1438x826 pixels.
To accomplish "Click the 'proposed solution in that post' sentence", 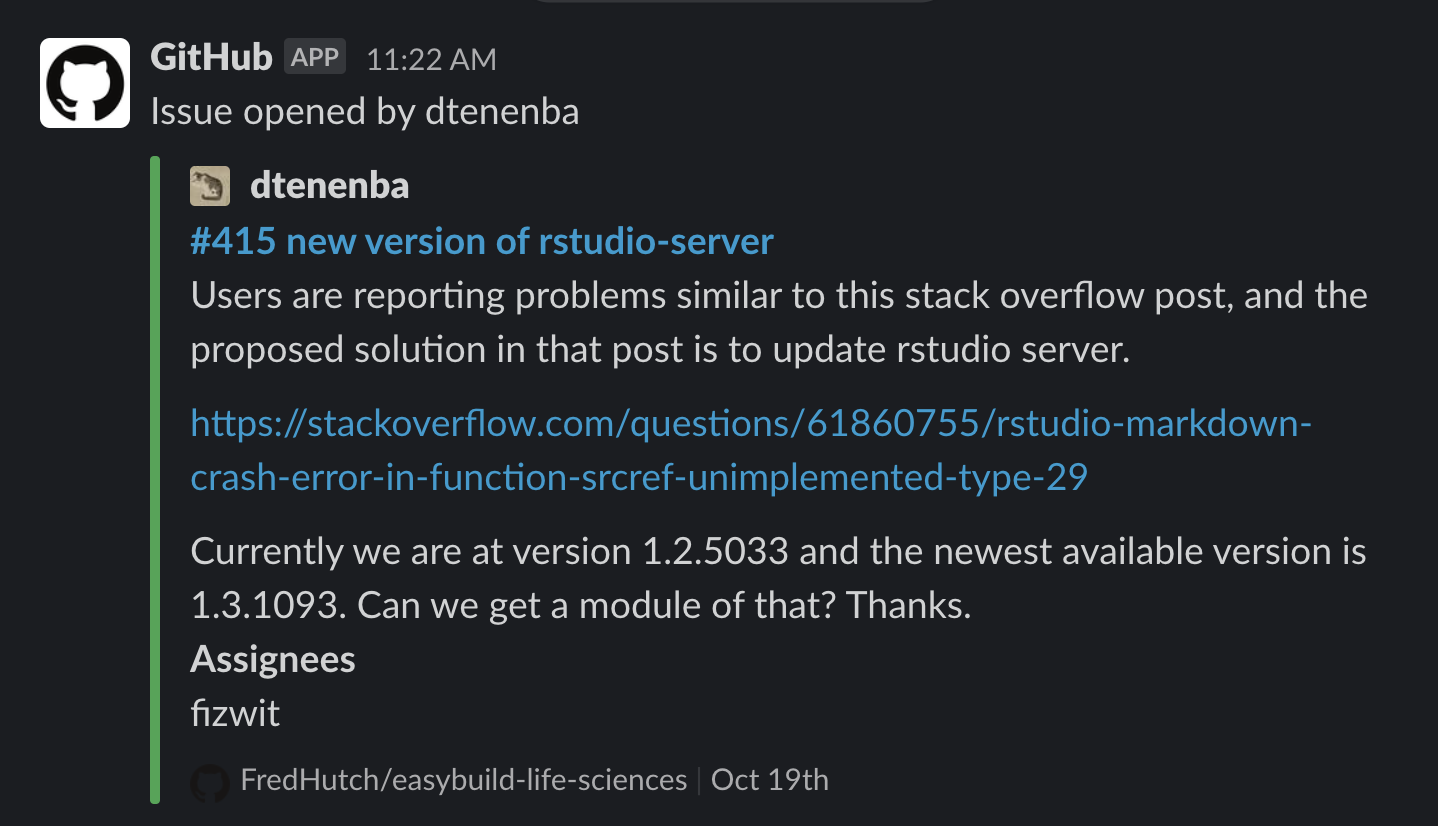I will pos(660,350).
